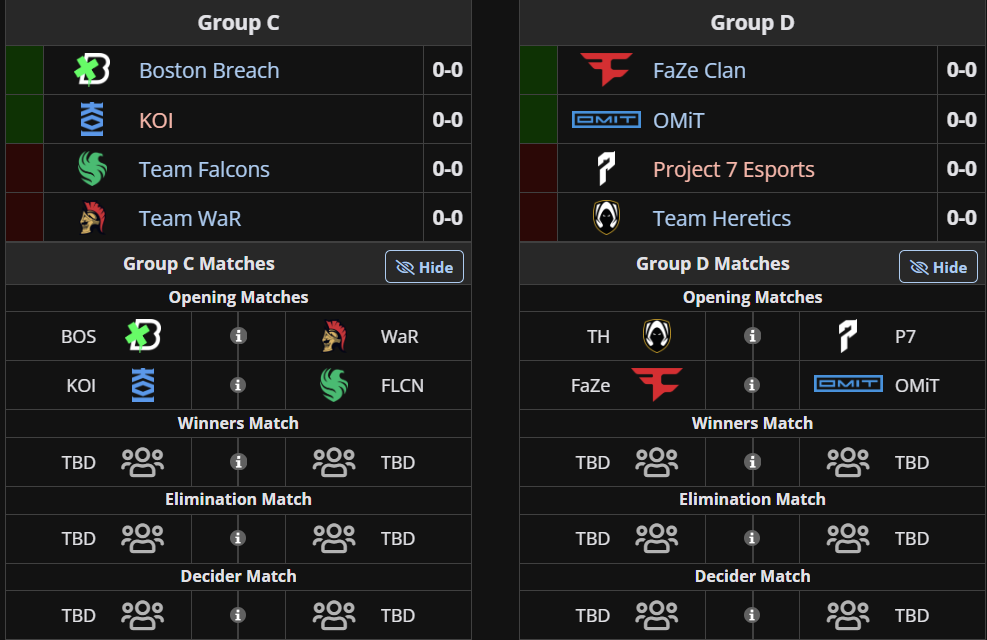Click the FLCN falcon logo in Opening Matches
Screen dimensions: 987x640
pos(334,385)
